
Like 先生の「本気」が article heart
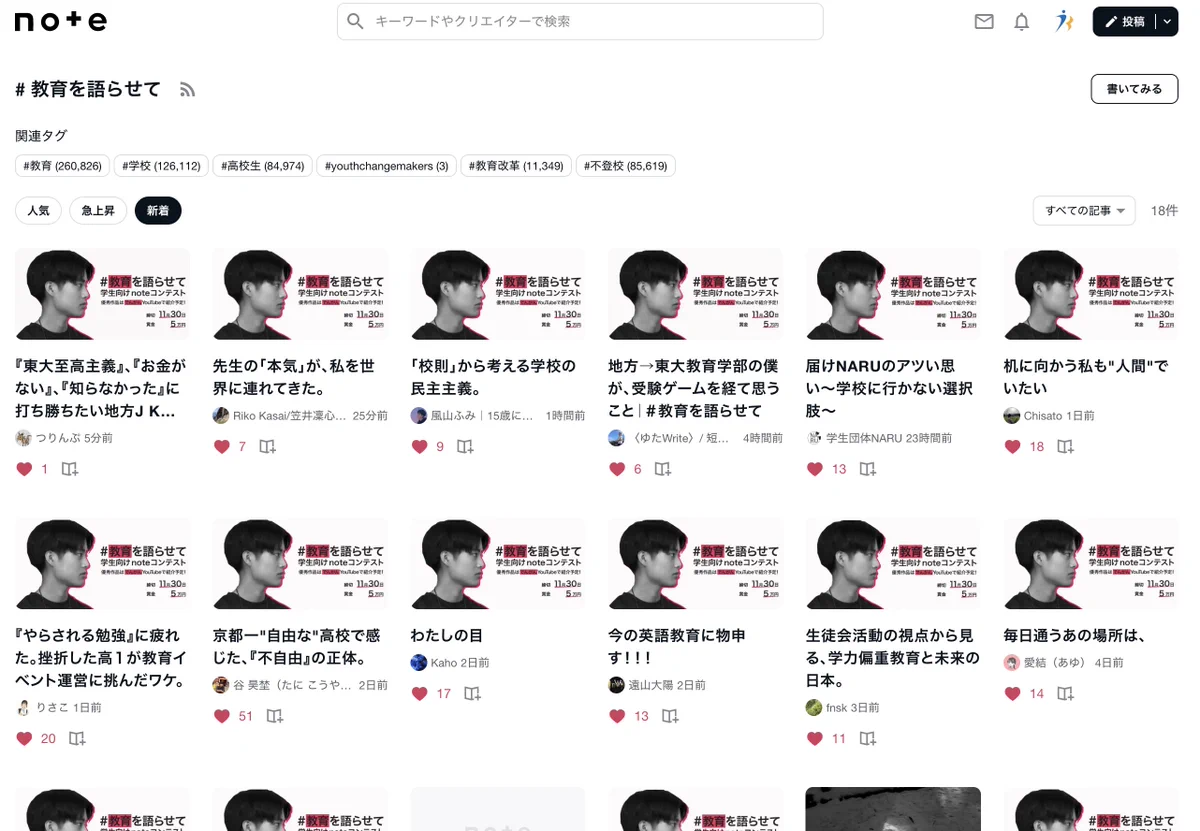coord(222,446)
